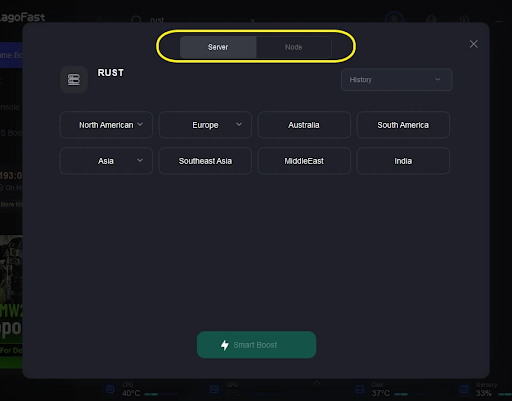Click the Memory usage icon in status bar

pos(464,389)
